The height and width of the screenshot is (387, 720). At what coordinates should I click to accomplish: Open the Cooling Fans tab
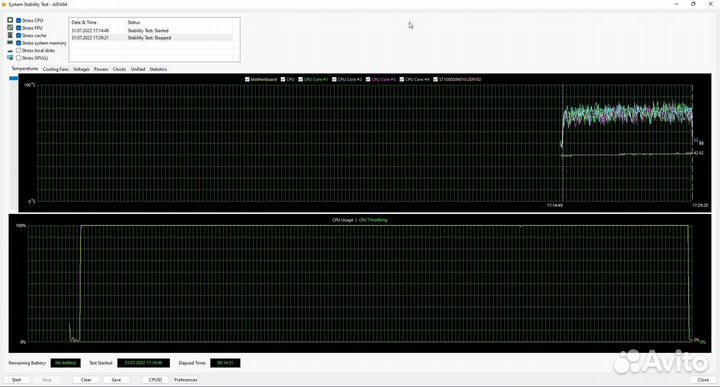click(x=56, y=69)
